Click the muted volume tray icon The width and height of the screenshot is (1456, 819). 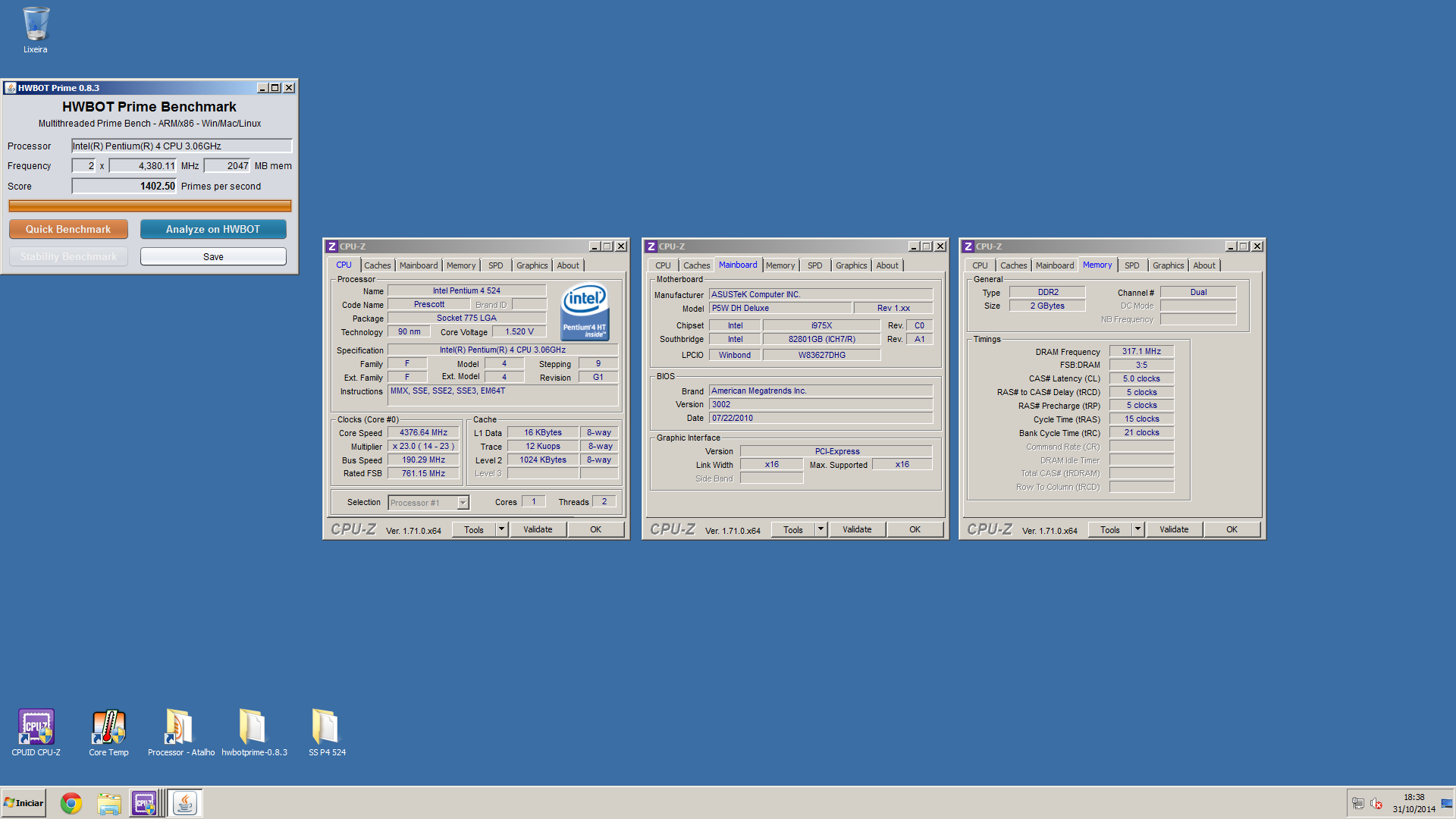click(1376, 804)
